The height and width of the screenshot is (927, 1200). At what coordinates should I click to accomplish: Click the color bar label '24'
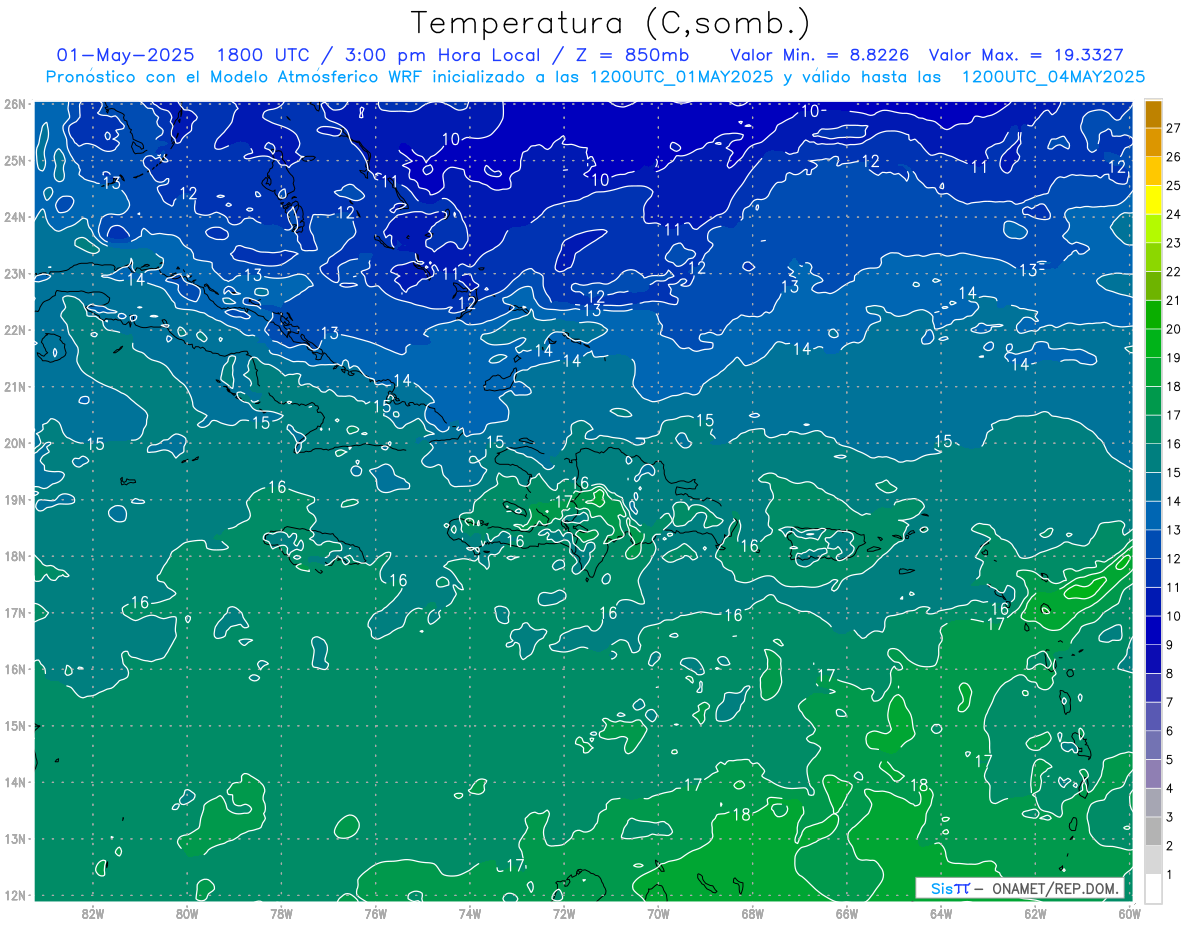pos(1174,214)
